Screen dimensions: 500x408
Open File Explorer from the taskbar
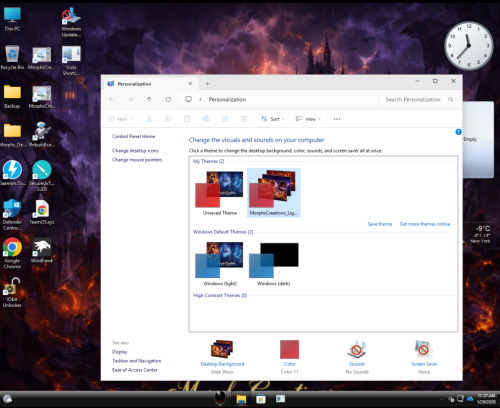(x=241, y=399)
